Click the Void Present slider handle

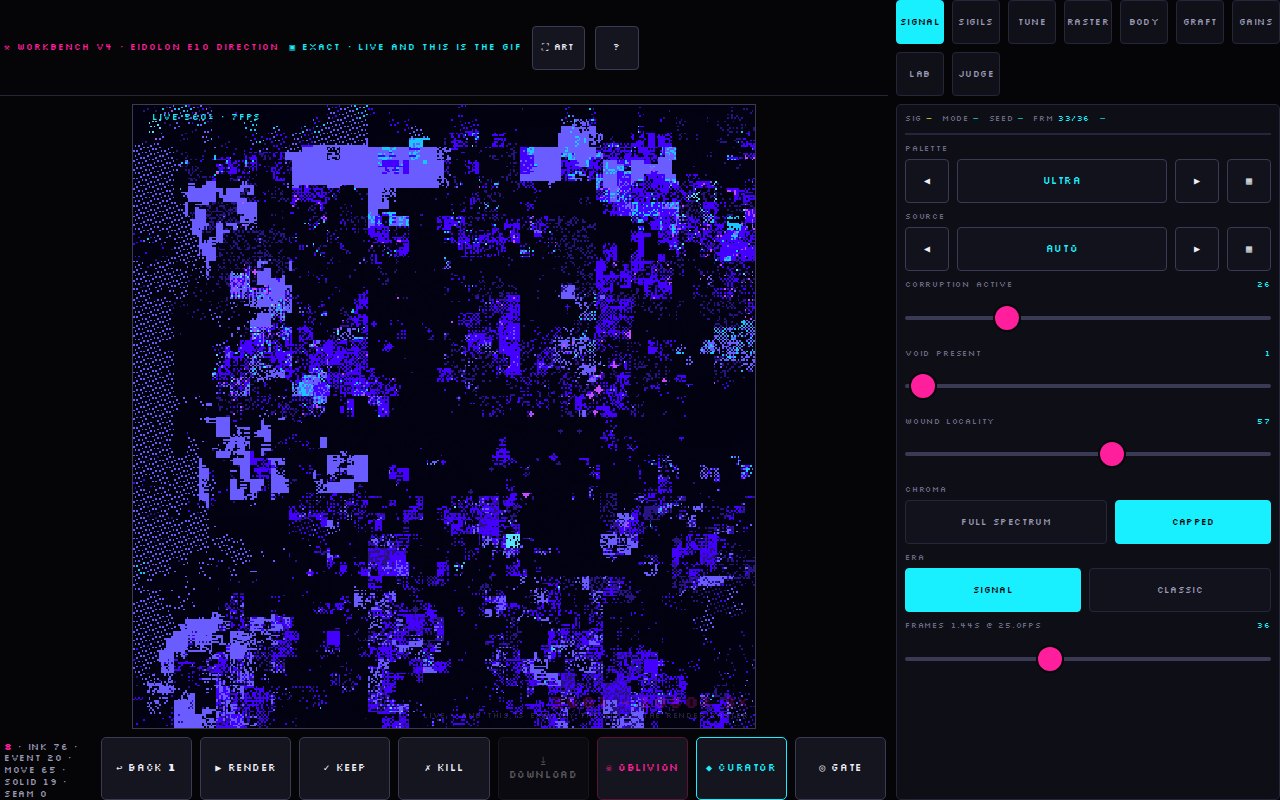[x=923, y=386]
